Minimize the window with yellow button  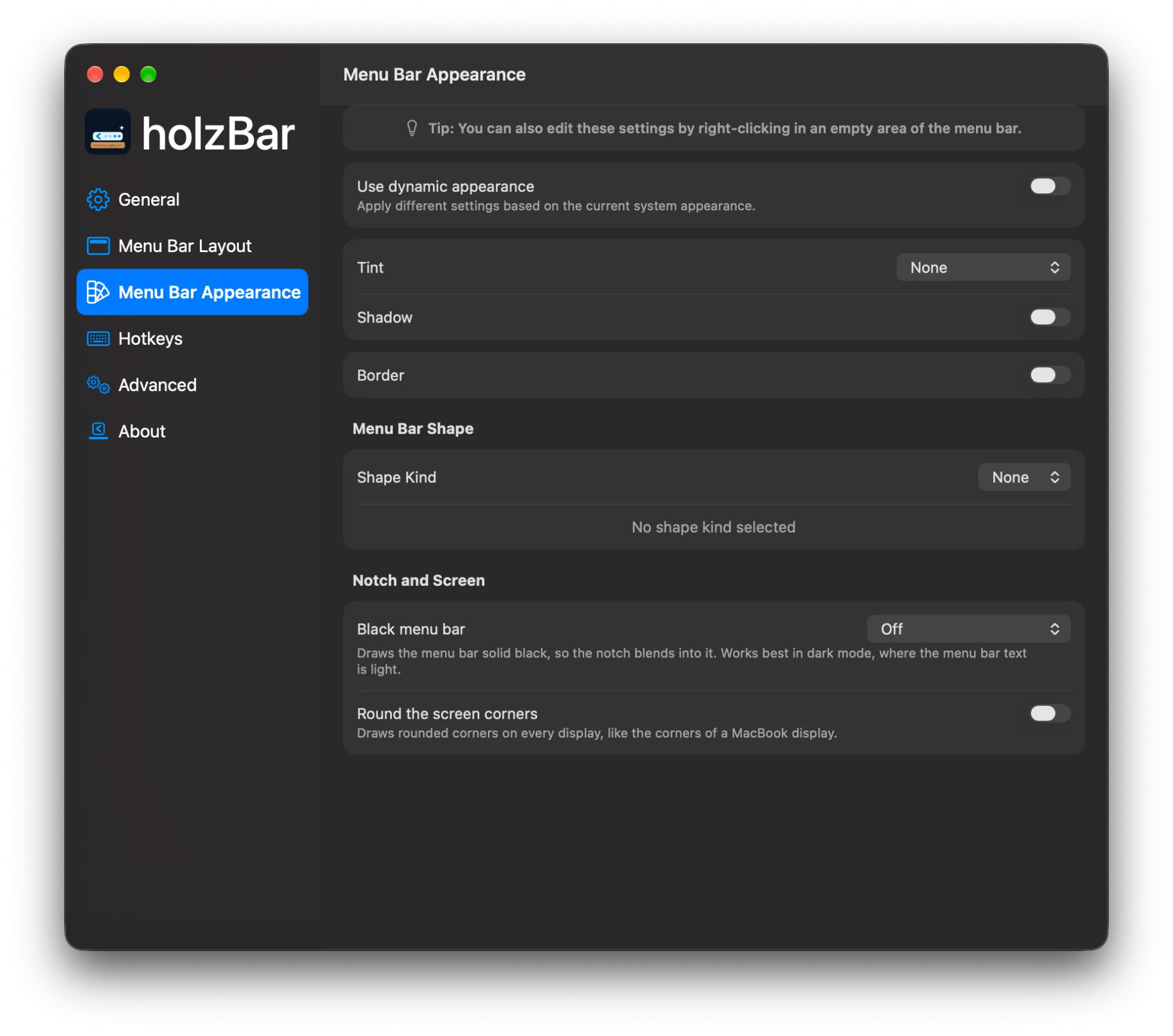121,74
